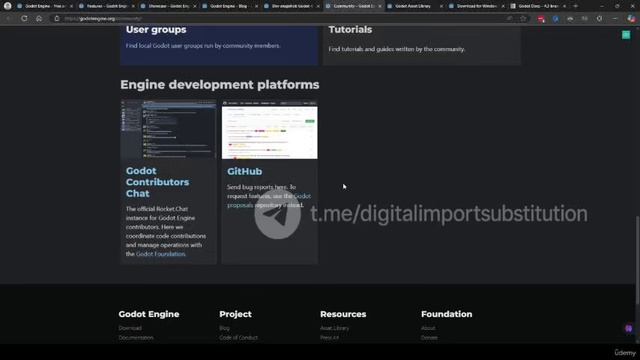Open Download in Godot Engine footer

click(130, 328)
